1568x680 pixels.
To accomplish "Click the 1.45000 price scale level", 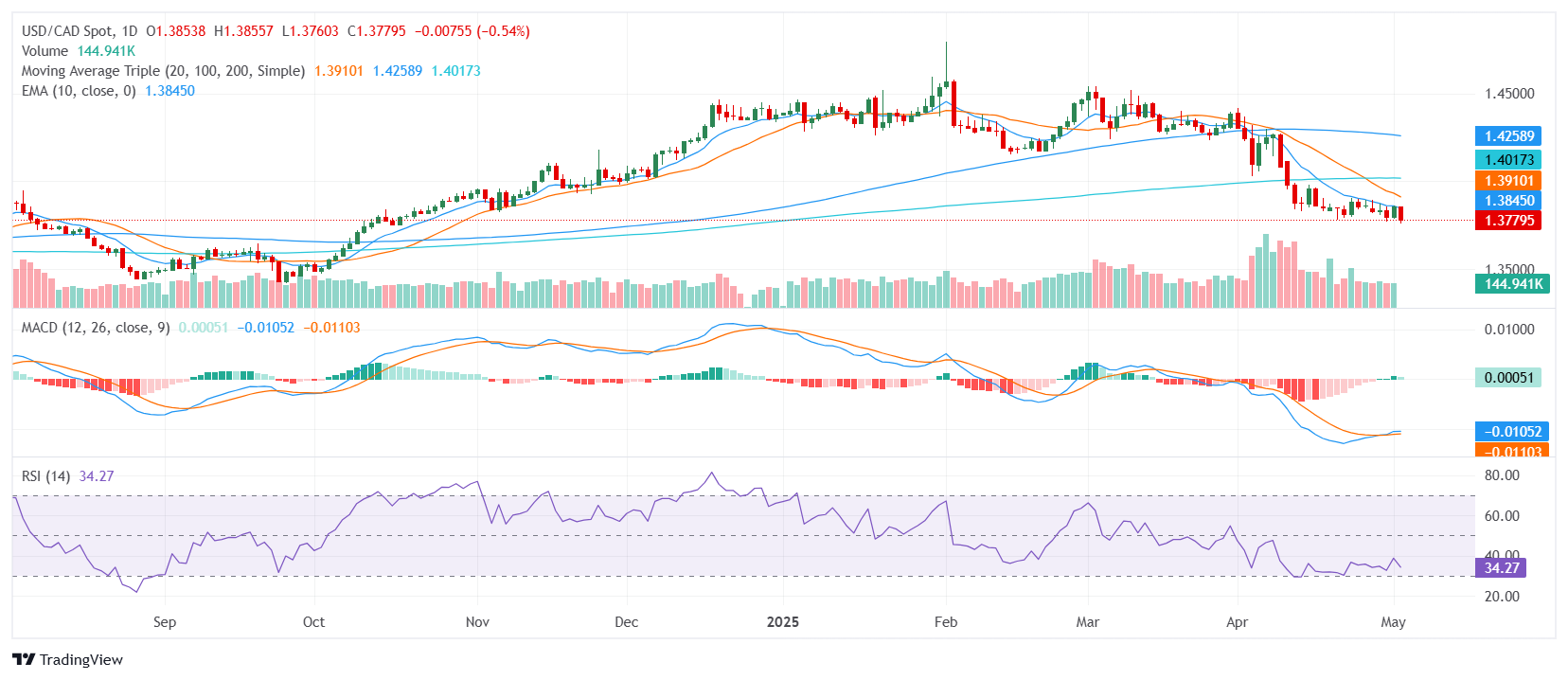I will (x=1509, y=94).
